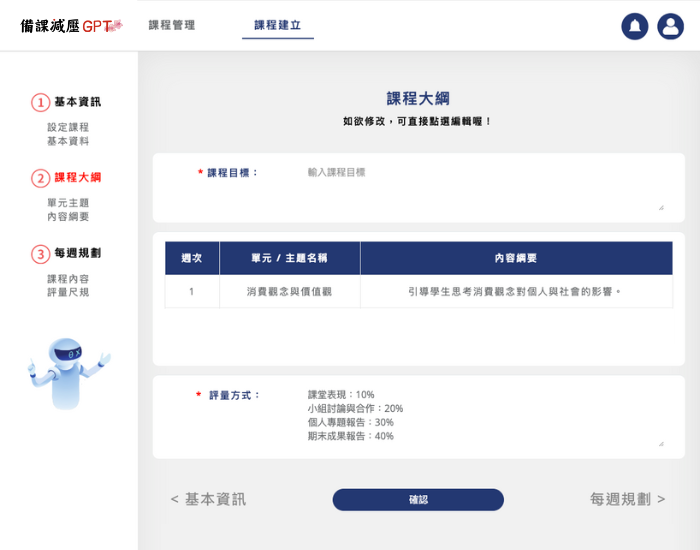
Task: Select step 3 circle 每週規劃
Action: click(40, 254)
